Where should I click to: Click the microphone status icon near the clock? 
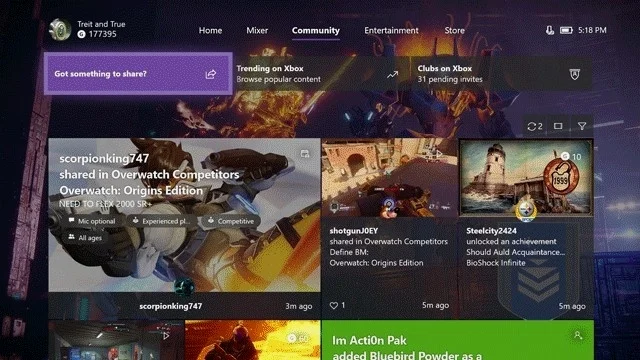click(x=550, y=30)
